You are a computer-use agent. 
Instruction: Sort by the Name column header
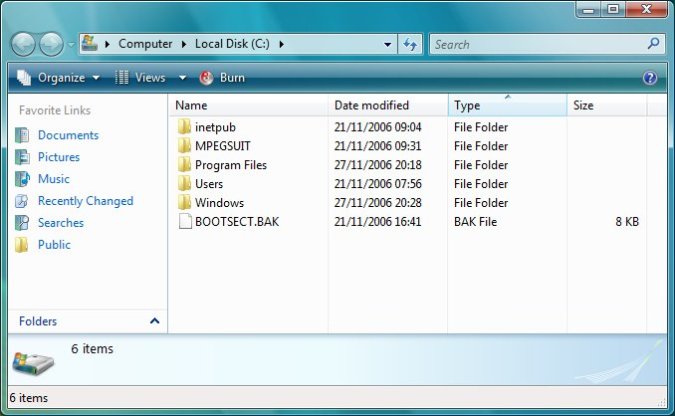[x=248, y=106]
